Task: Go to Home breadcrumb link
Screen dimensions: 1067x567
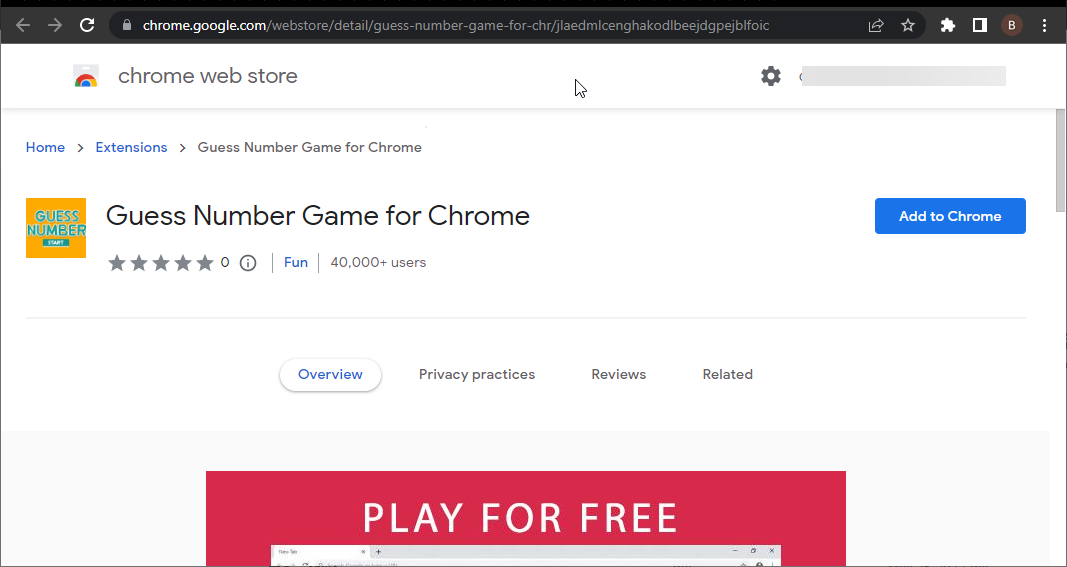Action: click(x=45, y=147)
